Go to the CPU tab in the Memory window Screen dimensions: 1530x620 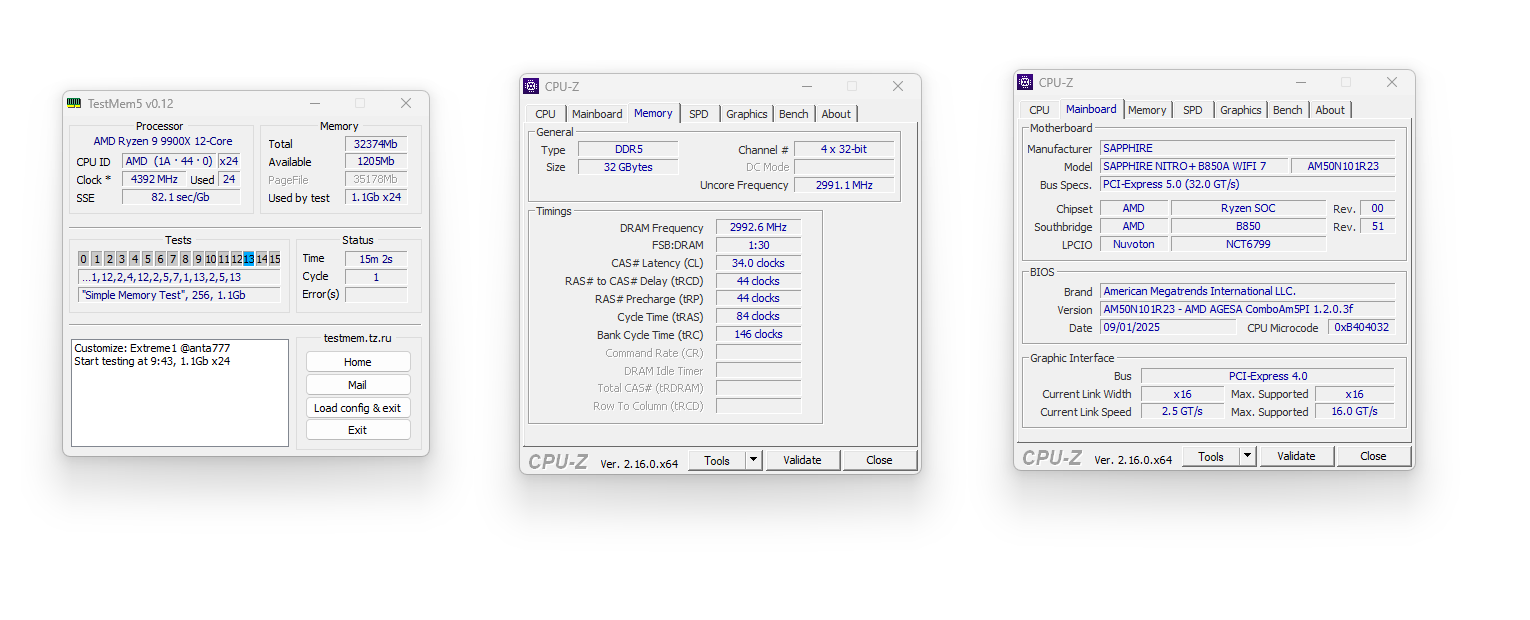pos(545,114)
